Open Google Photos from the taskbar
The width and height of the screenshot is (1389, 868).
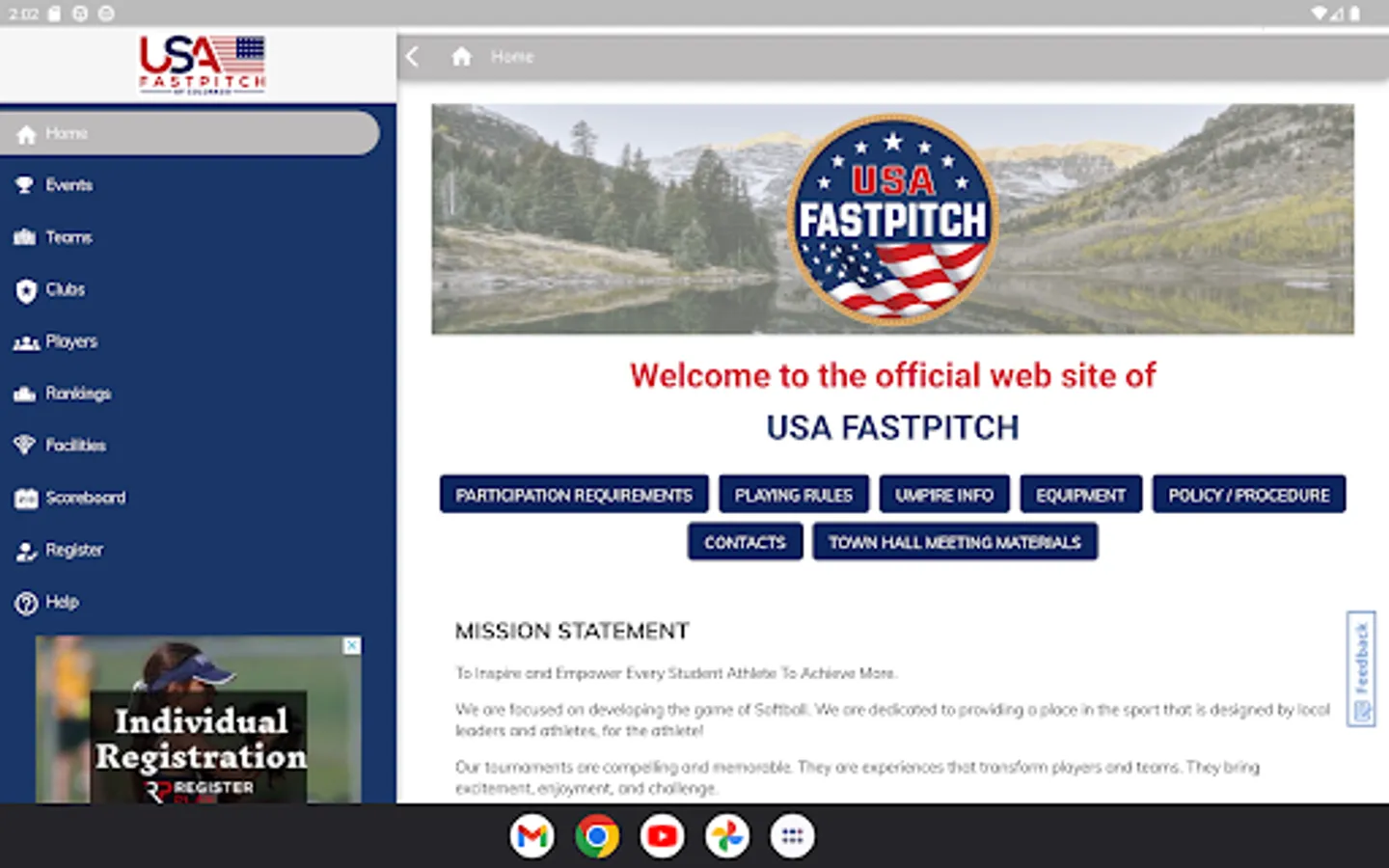(x=727, y=836)
